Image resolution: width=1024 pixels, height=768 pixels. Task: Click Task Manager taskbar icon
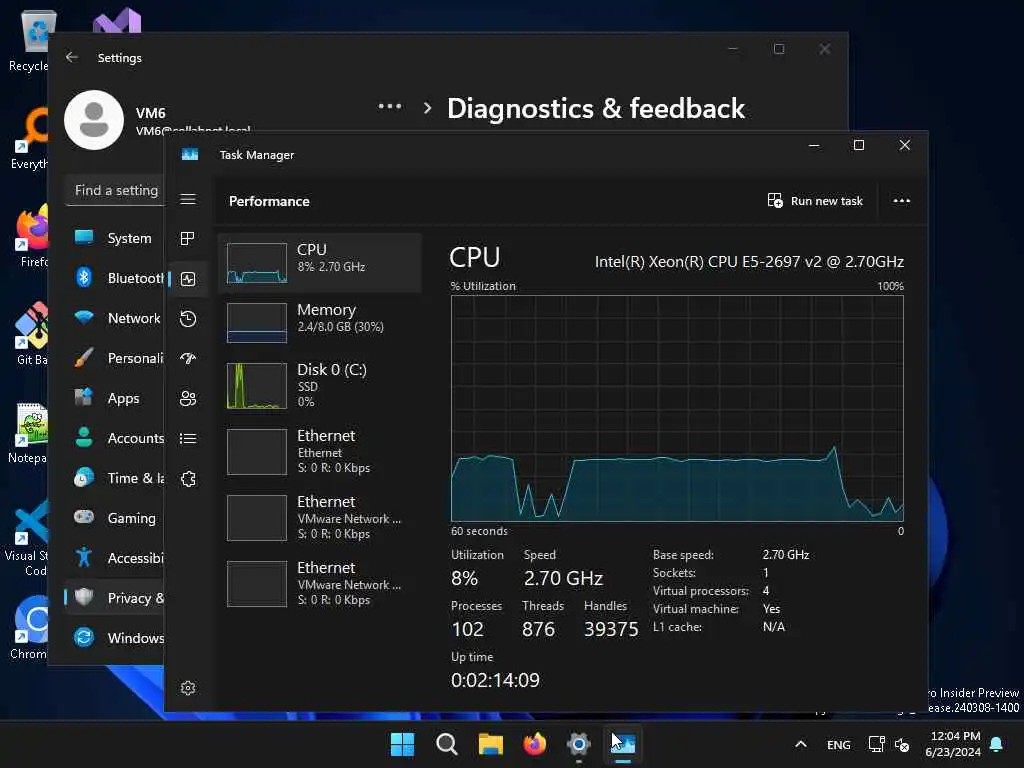coord(623,744)
